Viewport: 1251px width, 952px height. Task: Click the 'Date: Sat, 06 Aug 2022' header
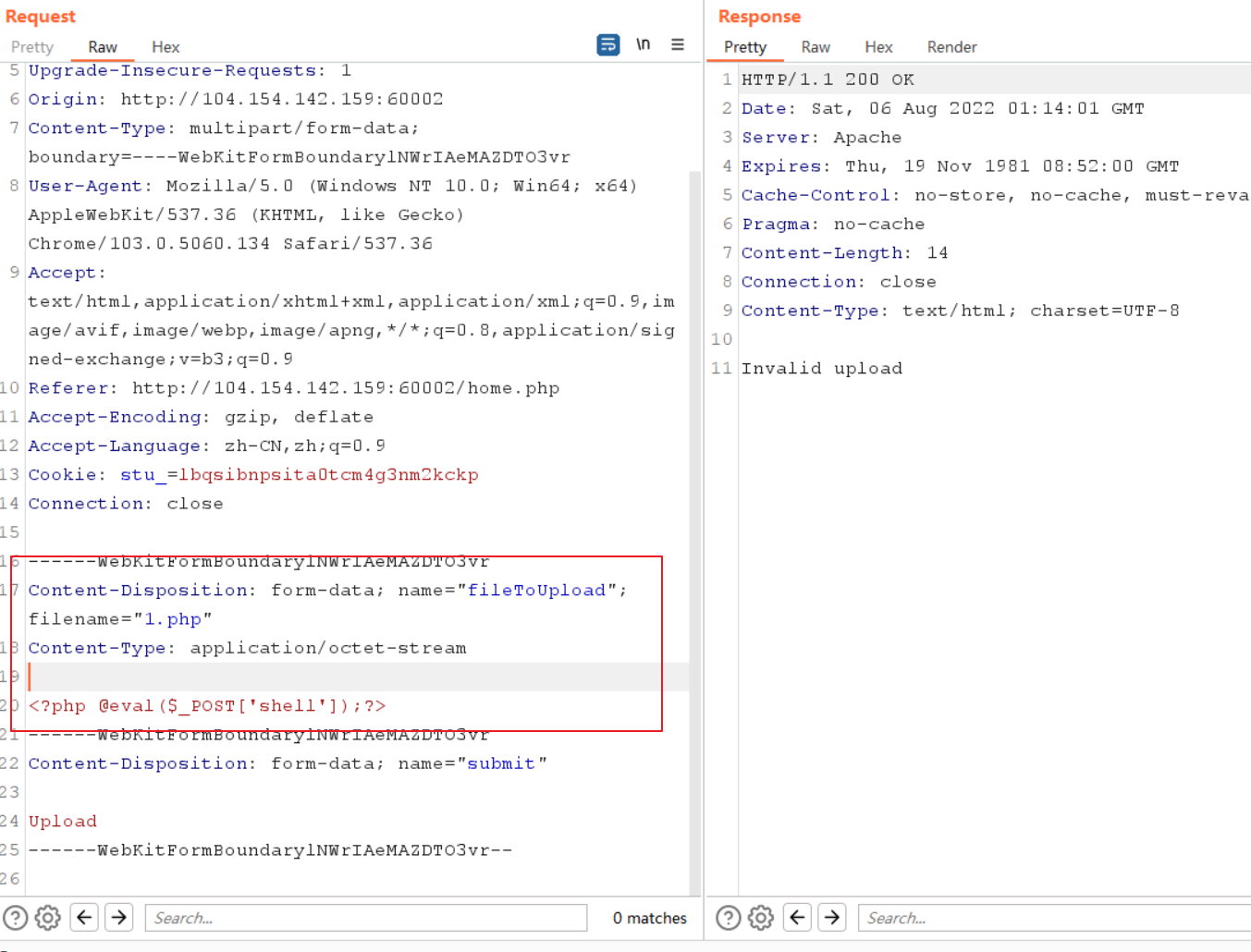(943, 108)
